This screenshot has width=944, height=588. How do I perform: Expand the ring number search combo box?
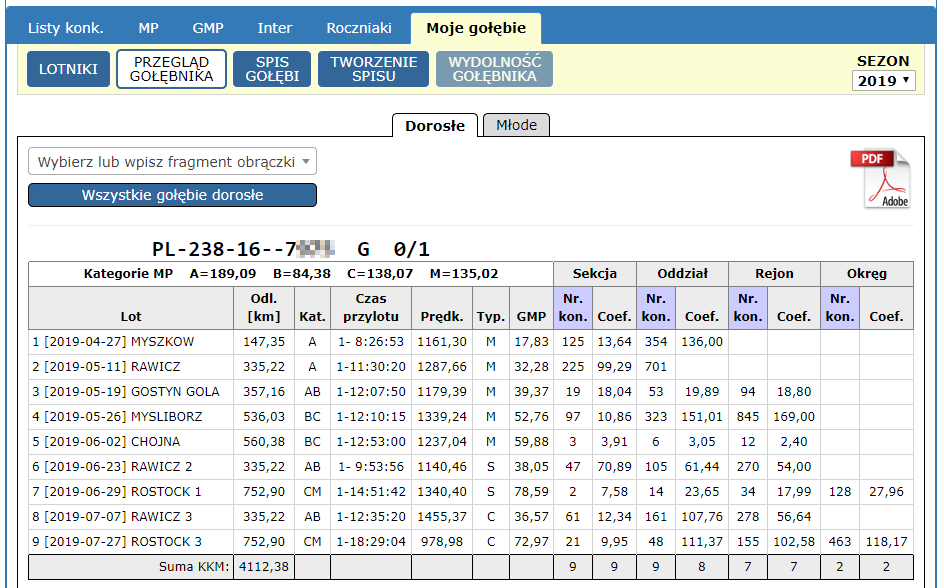click(172, 162)
